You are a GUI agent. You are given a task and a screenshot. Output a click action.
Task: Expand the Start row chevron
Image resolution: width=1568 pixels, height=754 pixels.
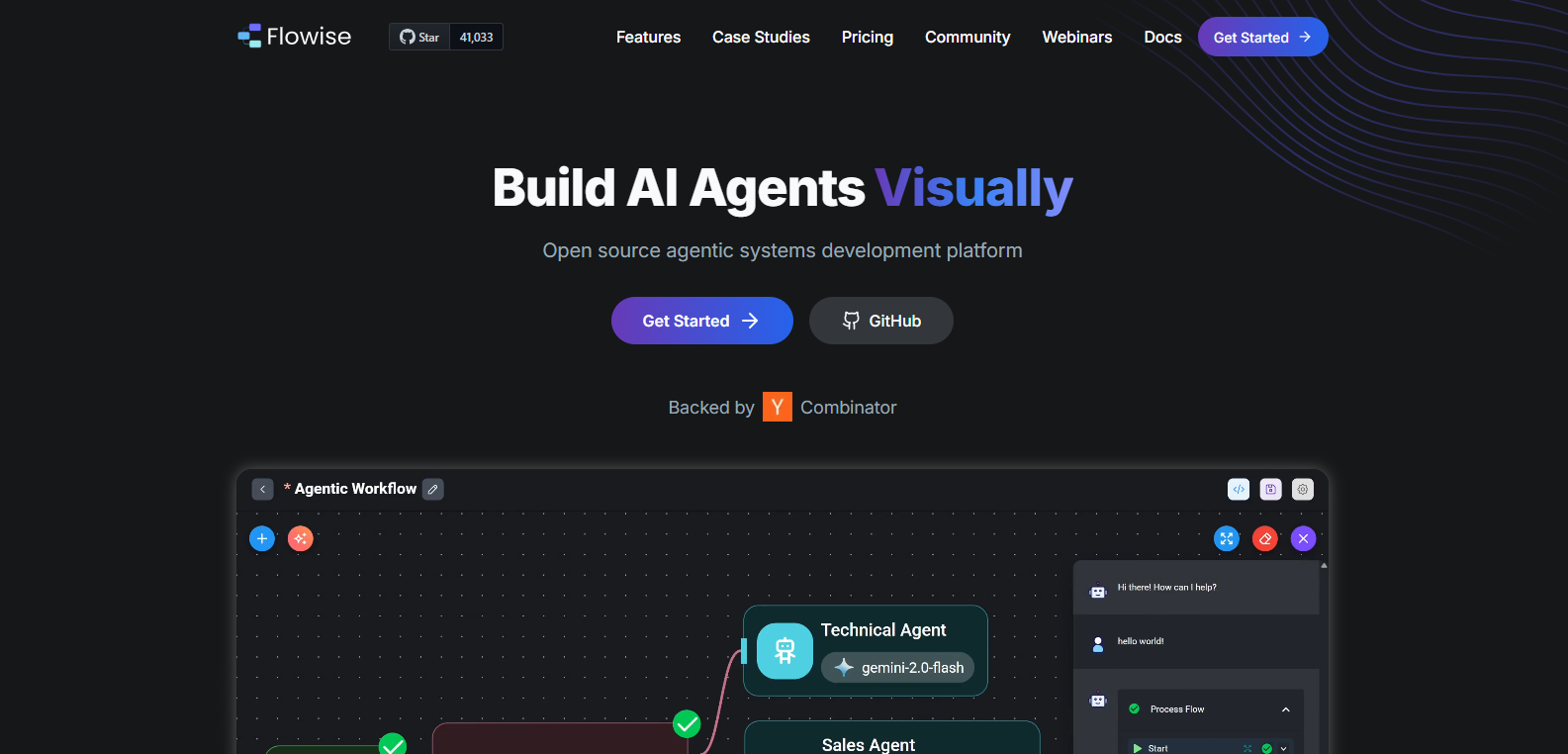coord(1284,748)
